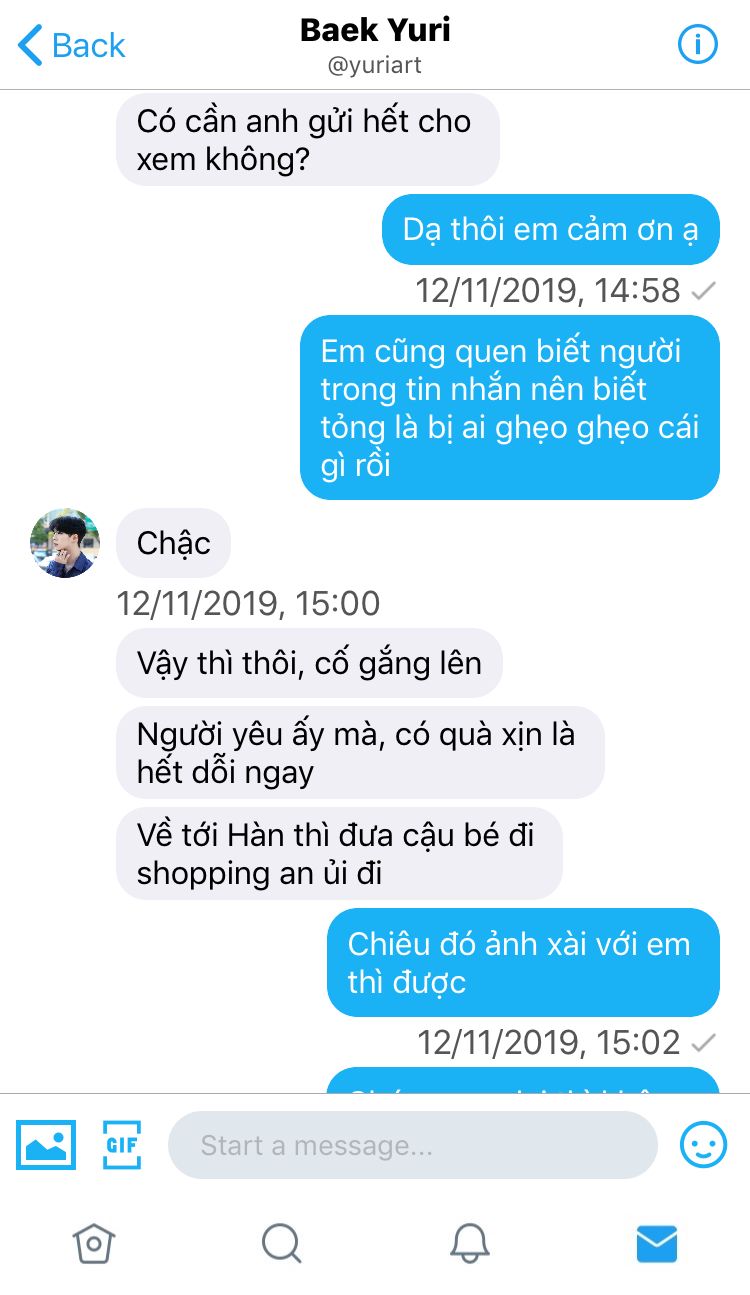Open the emoji smiley icon
The width and height of the screenshot is (750, 1295).
click(x=704, y=1144)
